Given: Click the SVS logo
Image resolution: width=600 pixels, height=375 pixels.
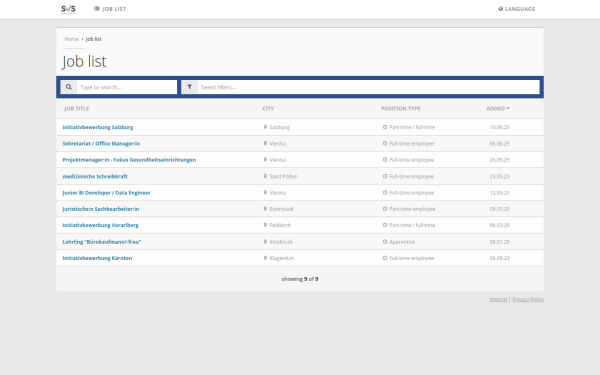Looking at the screenshot, I should [68, 9].
